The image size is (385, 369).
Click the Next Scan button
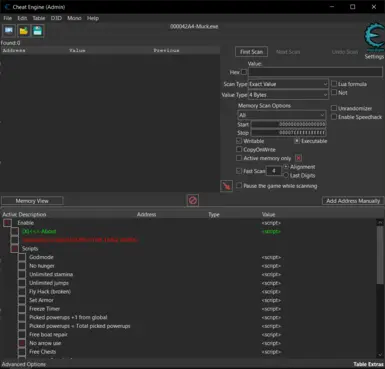288,52
